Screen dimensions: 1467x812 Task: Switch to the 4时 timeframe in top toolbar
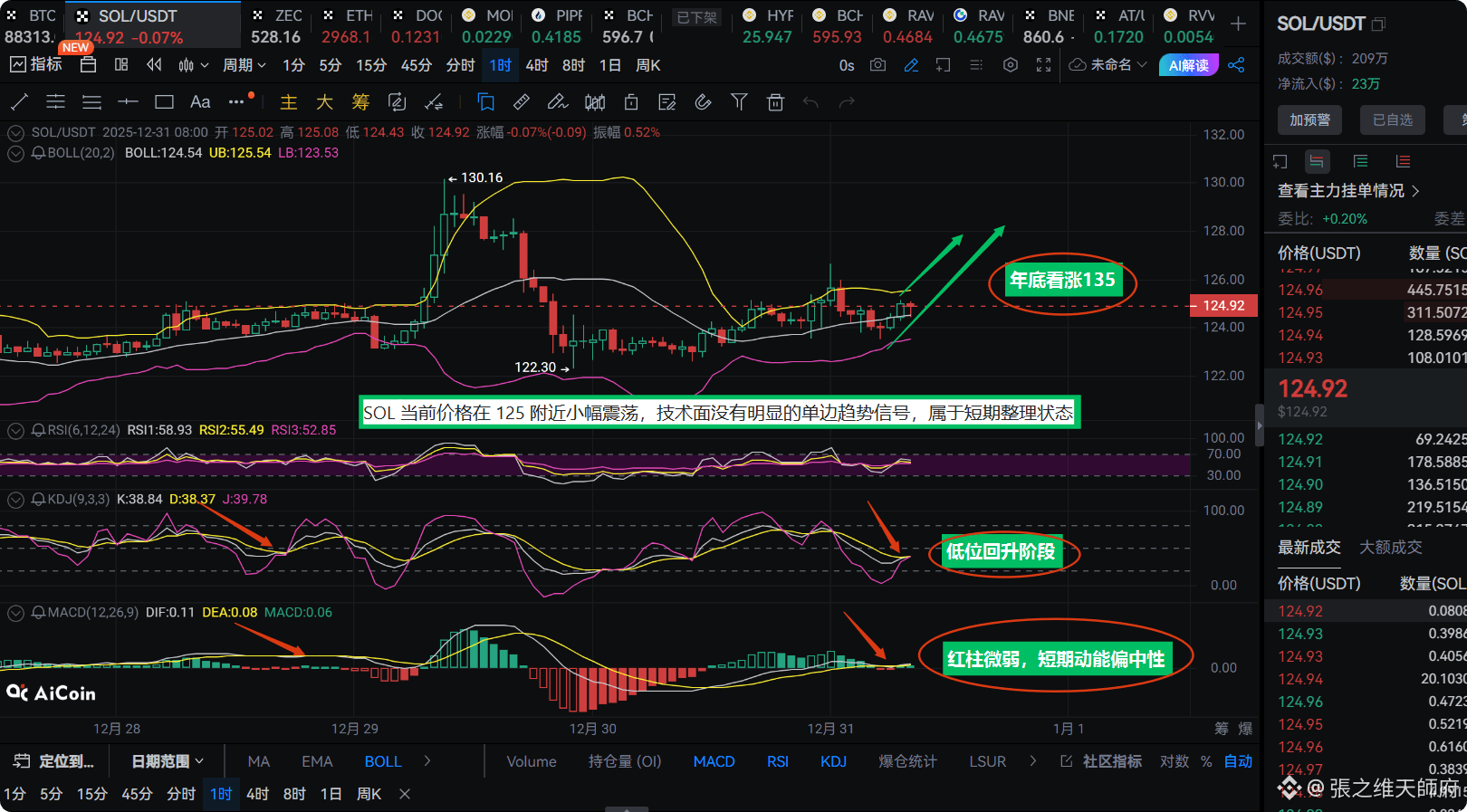[537, 65]
